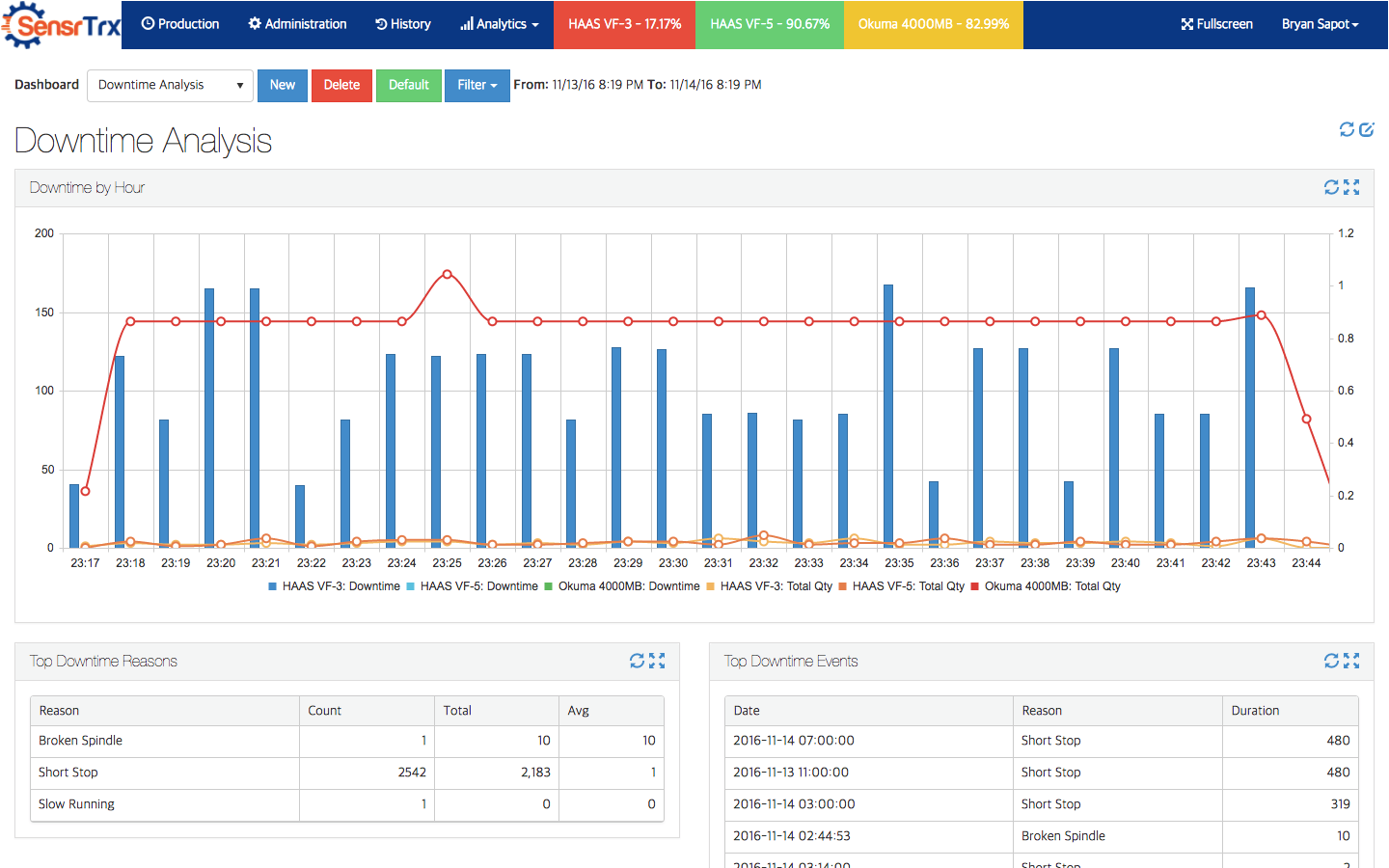
Task: Toggle Okuma 4000MB: Total Qty legend series
Action: [1046, 586]
